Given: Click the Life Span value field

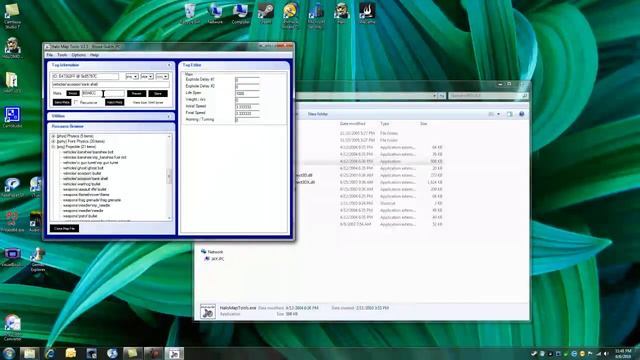Looking at the screenshot, I should [247, 93].
